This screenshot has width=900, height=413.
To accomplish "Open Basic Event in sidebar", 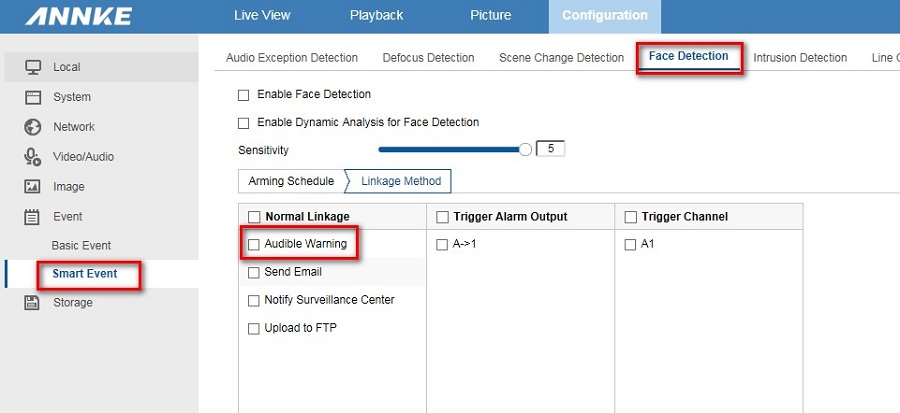I will (x=81, y=246).
